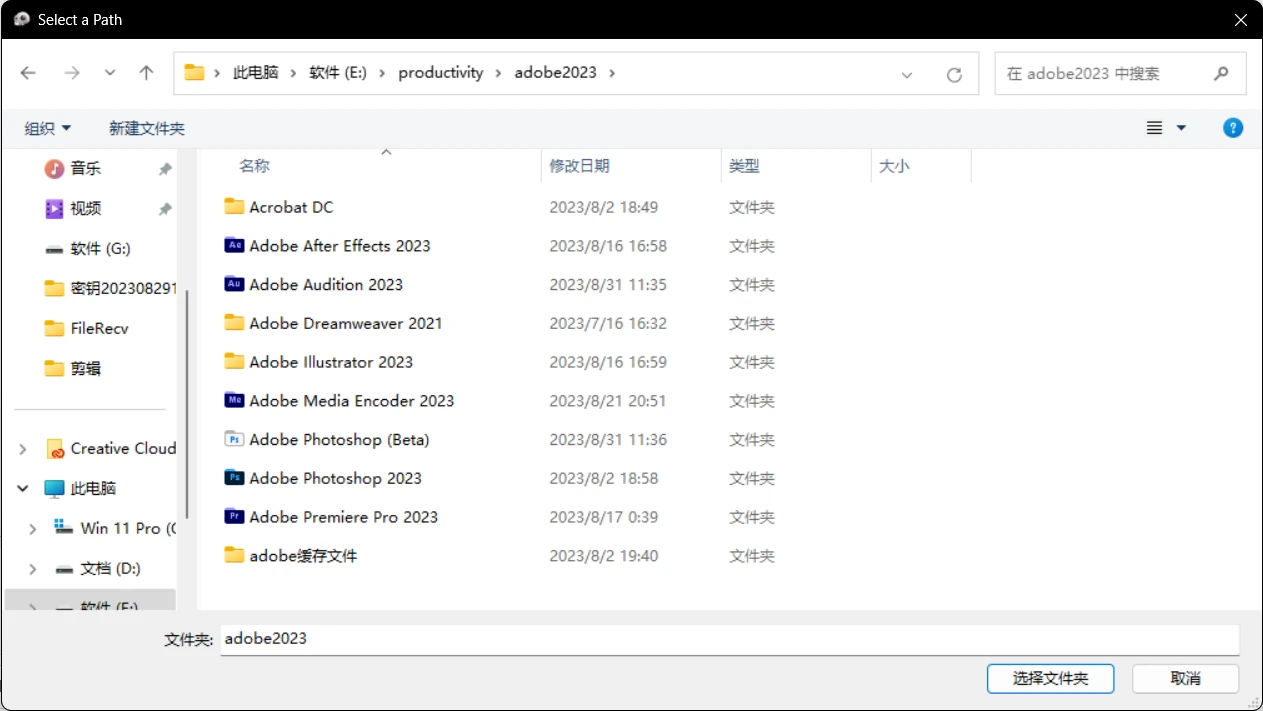Click the 文件夹 name input field
Viewport: 1263px width, 711px height.
coord(728,639)
